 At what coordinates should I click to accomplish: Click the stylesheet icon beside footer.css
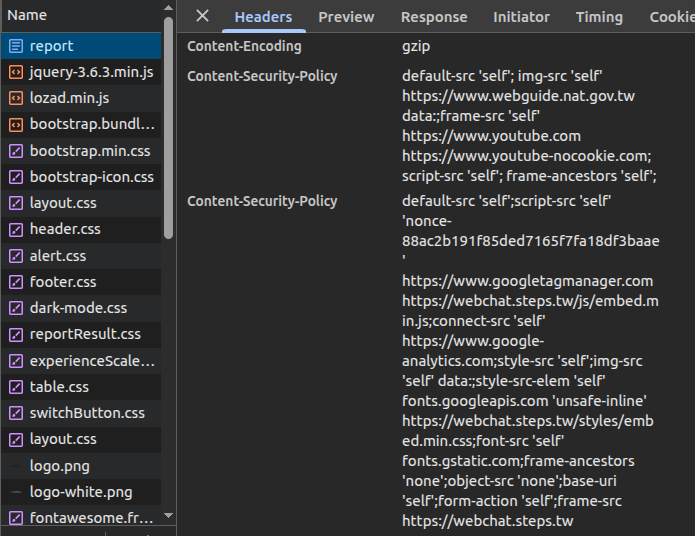[x=16, y=282]
